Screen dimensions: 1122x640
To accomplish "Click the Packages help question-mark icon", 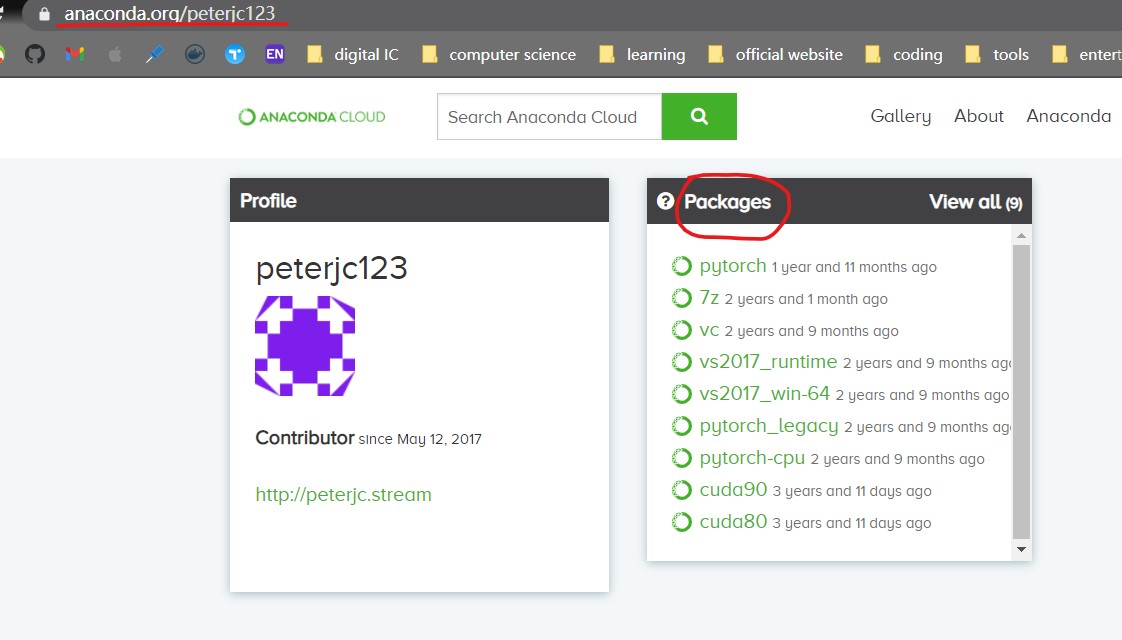I will [665, 201].
